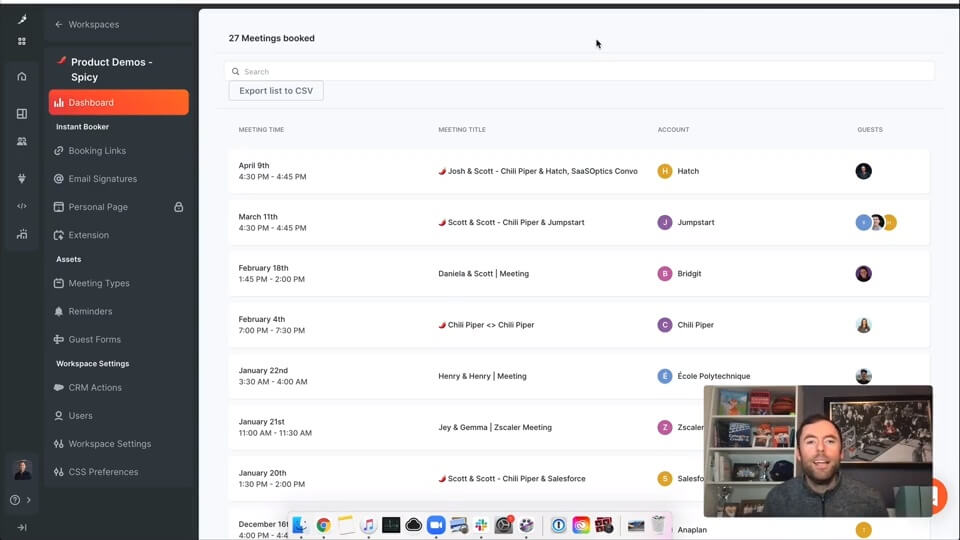Screen dimensions: 960x540
Task: Click the search magnifier icon
Action: tap(235, 72)
